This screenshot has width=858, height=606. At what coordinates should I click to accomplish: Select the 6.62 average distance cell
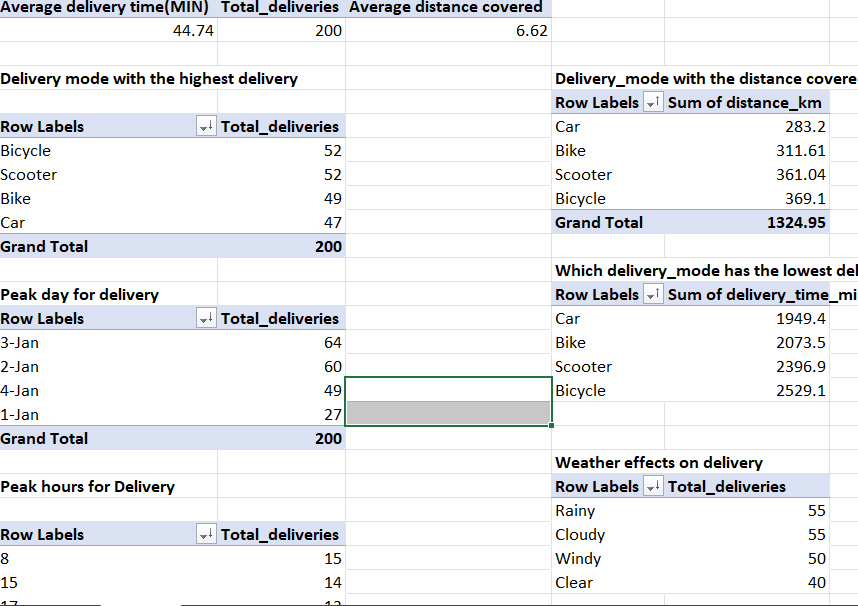[x=449, y=30]
